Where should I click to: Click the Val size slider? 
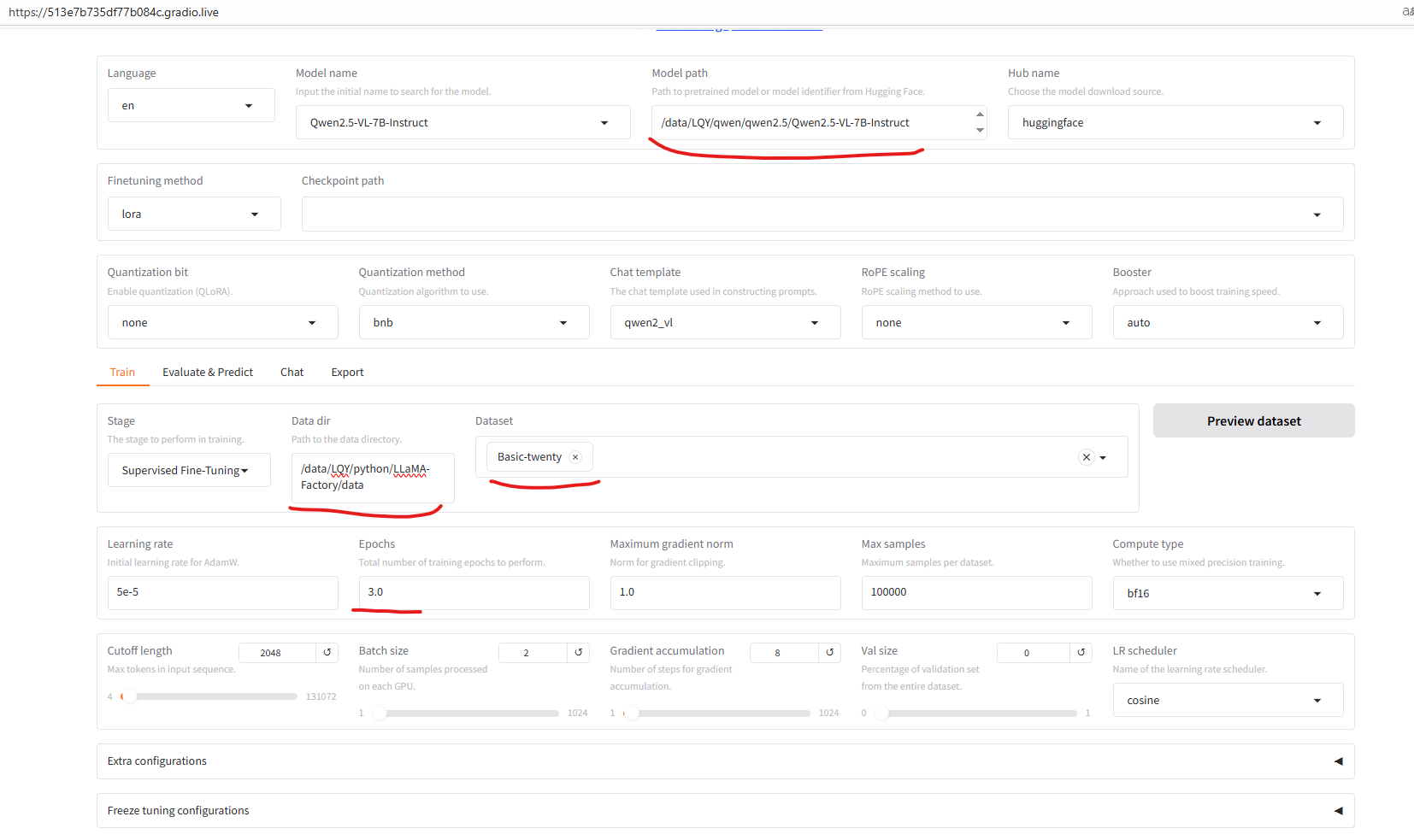click(975, 713)
